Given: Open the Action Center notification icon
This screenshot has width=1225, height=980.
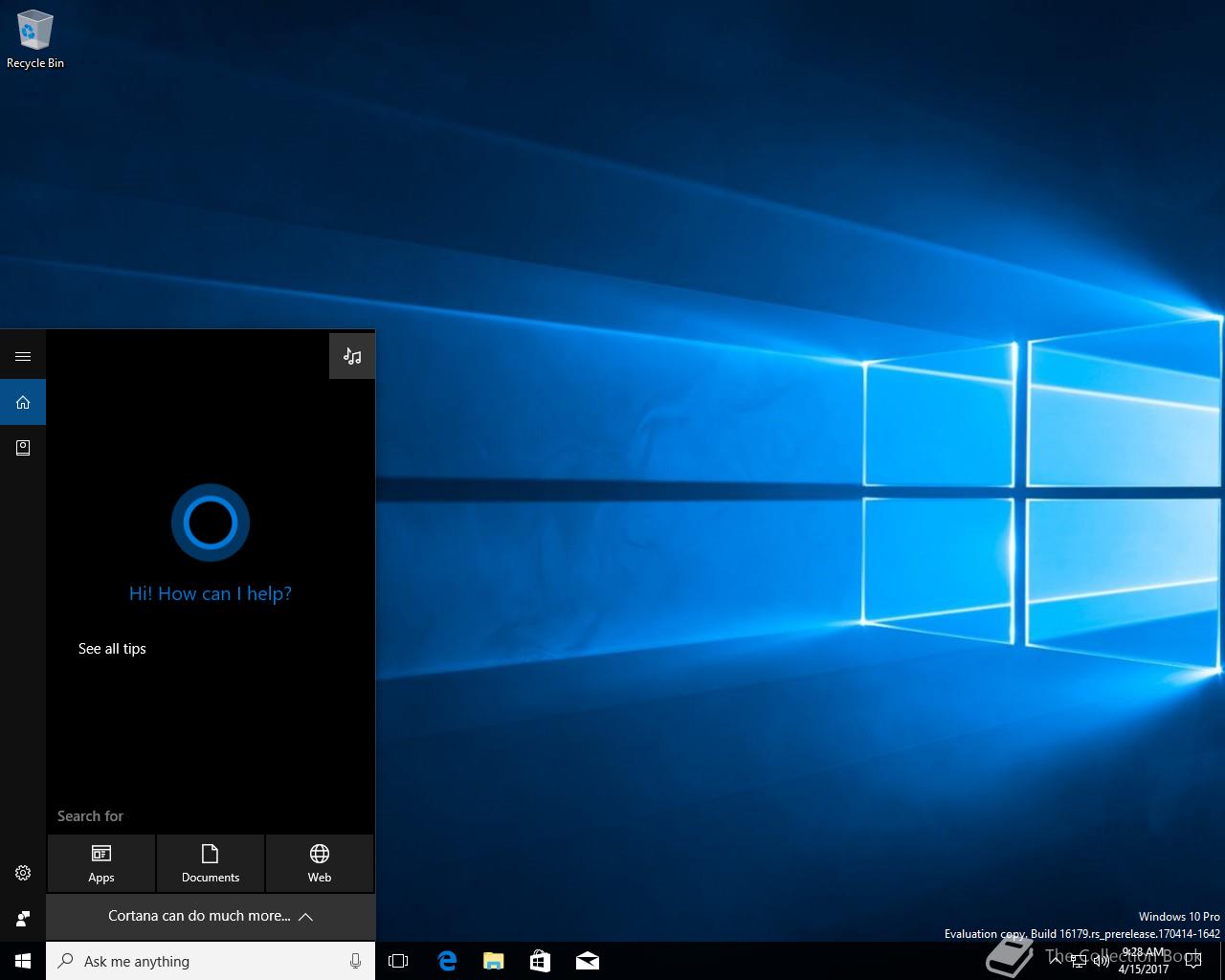Looking at the screenshot, I should point(1193,961).
